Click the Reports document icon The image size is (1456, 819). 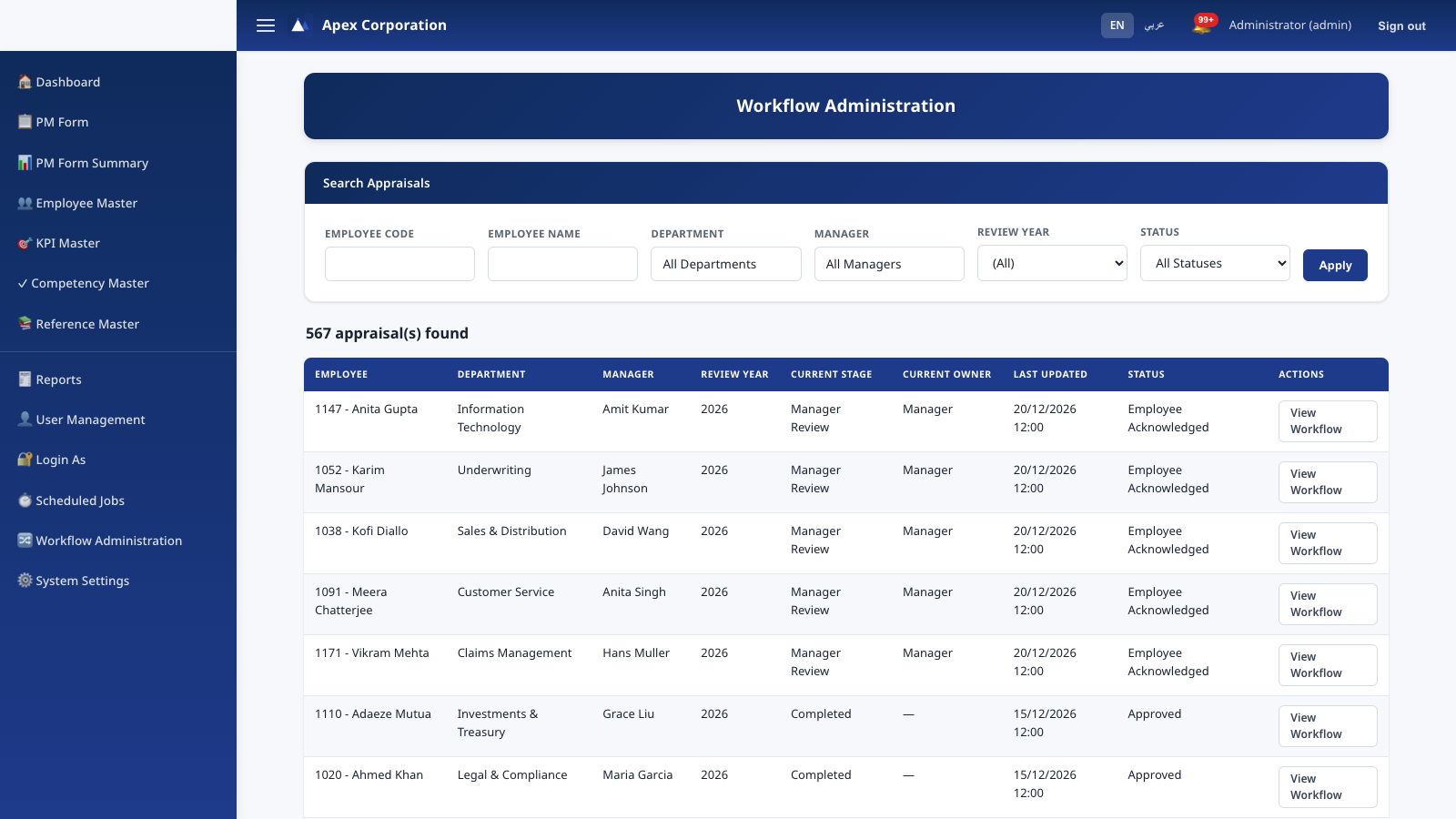click(25, 379)
